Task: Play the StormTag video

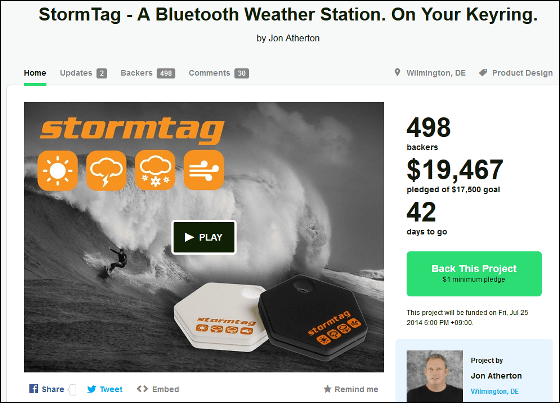Action: pos(204,238)
